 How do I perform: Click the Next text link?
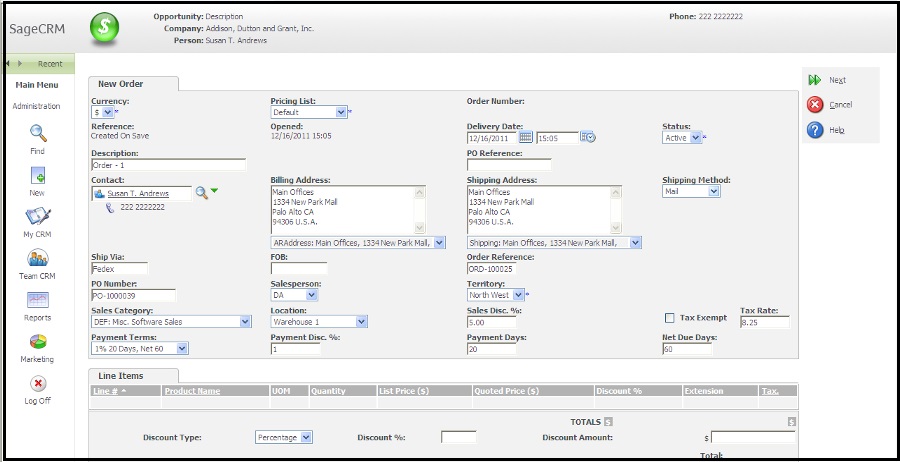[837, 80]
